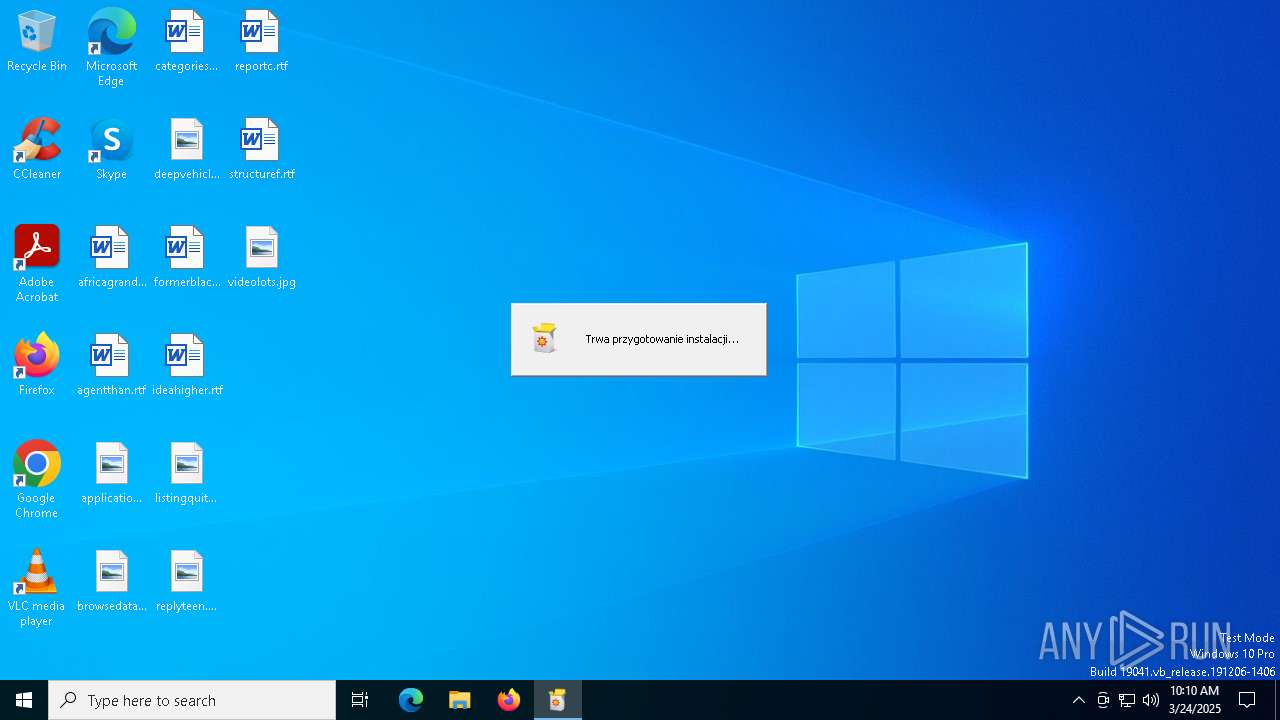Select the categories Word document icon
Viewport: 1280px width, 720px height.
186,41
